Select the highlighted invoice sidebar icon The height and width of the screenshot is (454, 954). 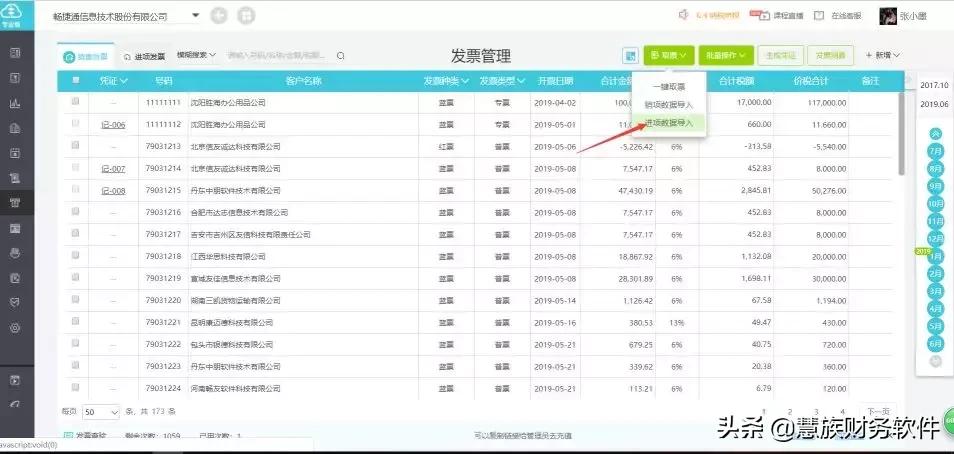(16, 203)
